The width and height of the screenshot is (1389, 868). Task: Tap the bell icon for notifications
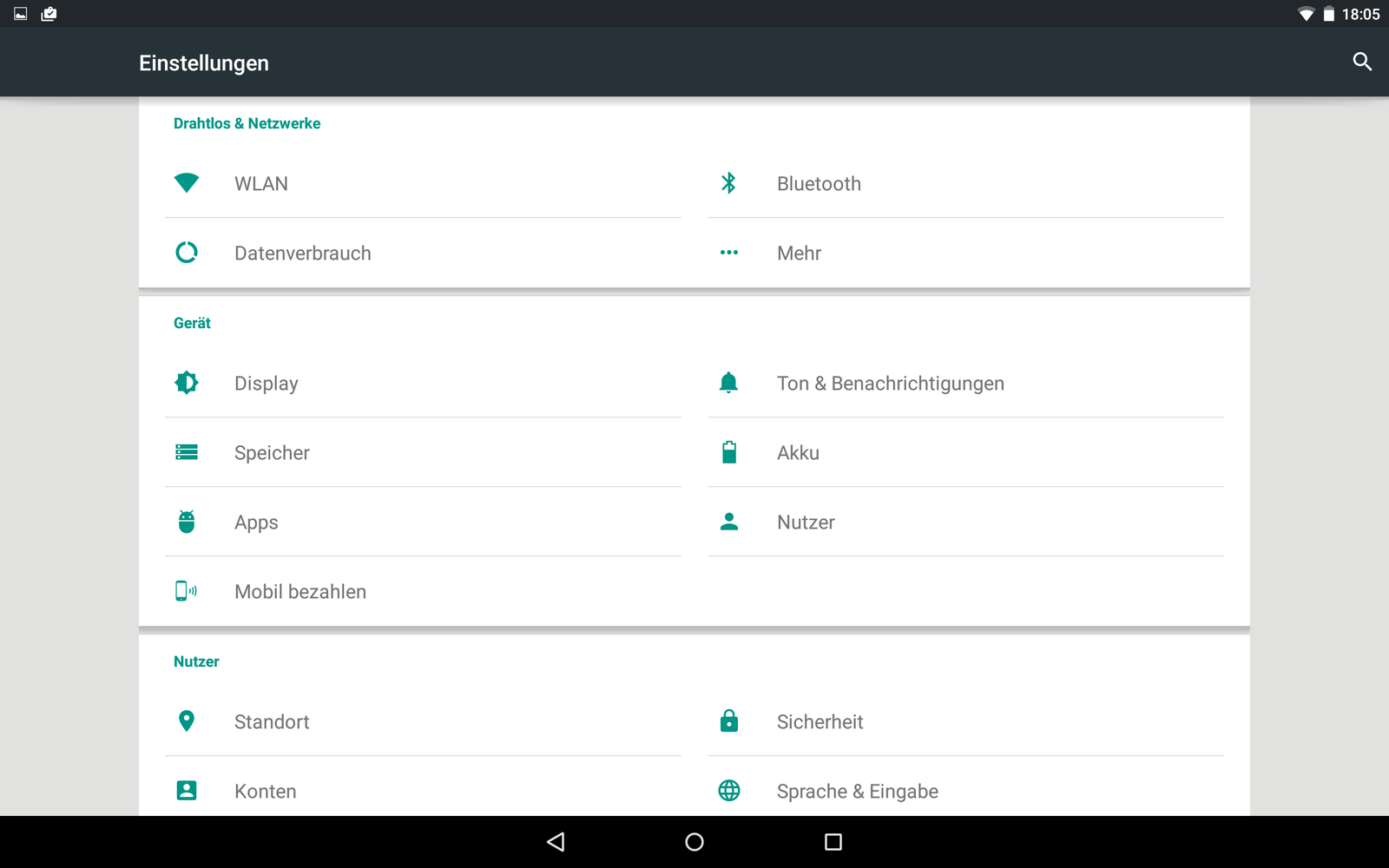(x=728, y=383)
